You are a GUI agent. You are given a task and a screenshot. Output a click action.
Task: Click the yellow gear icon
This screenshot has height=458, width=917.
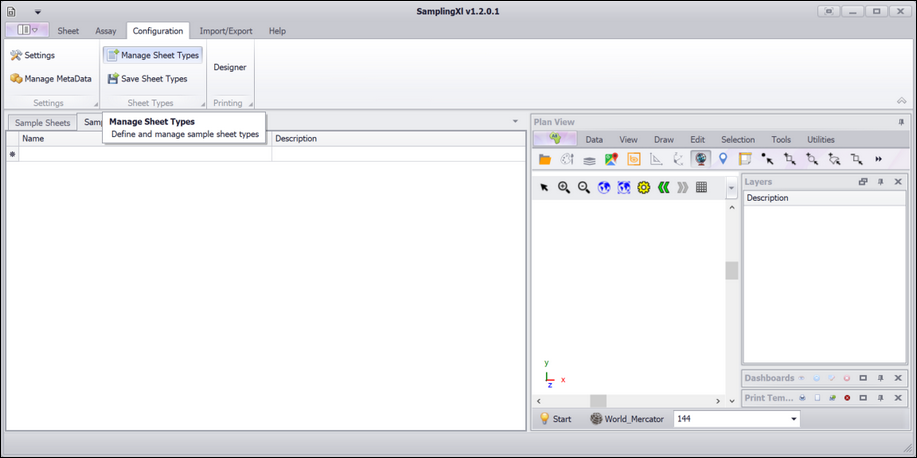coord(644,187)
